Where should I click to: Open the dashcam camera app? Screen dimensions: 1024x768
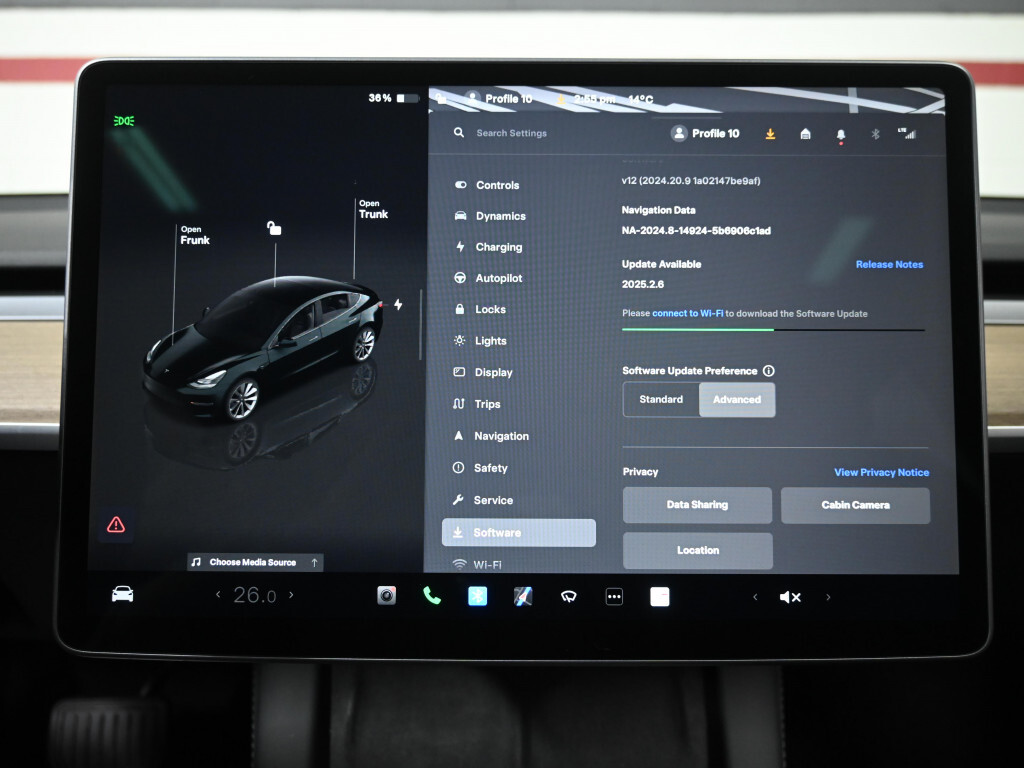[x=386, y=596]
